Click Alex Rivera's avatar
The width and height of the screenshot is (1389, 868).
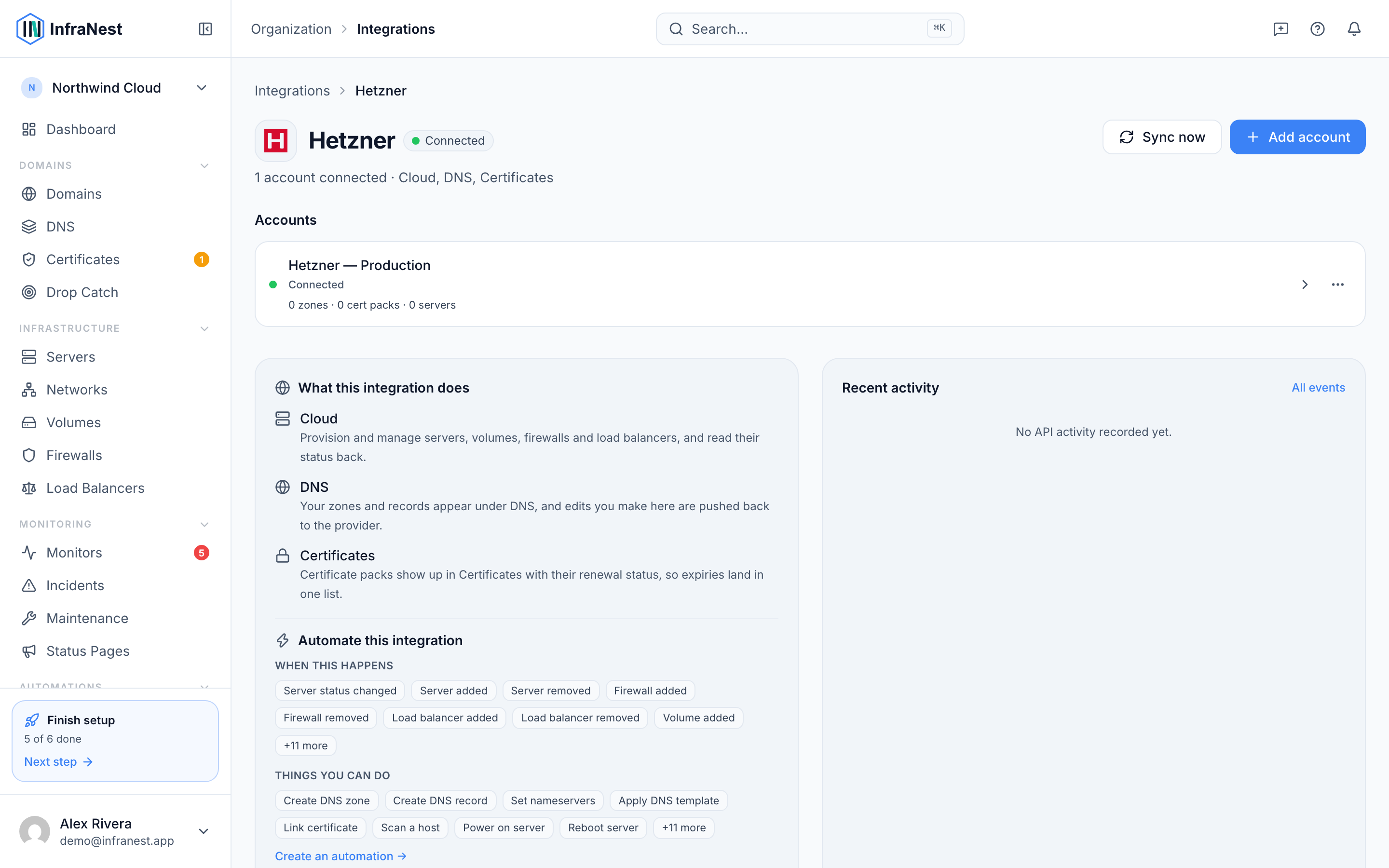click(34, 831)
